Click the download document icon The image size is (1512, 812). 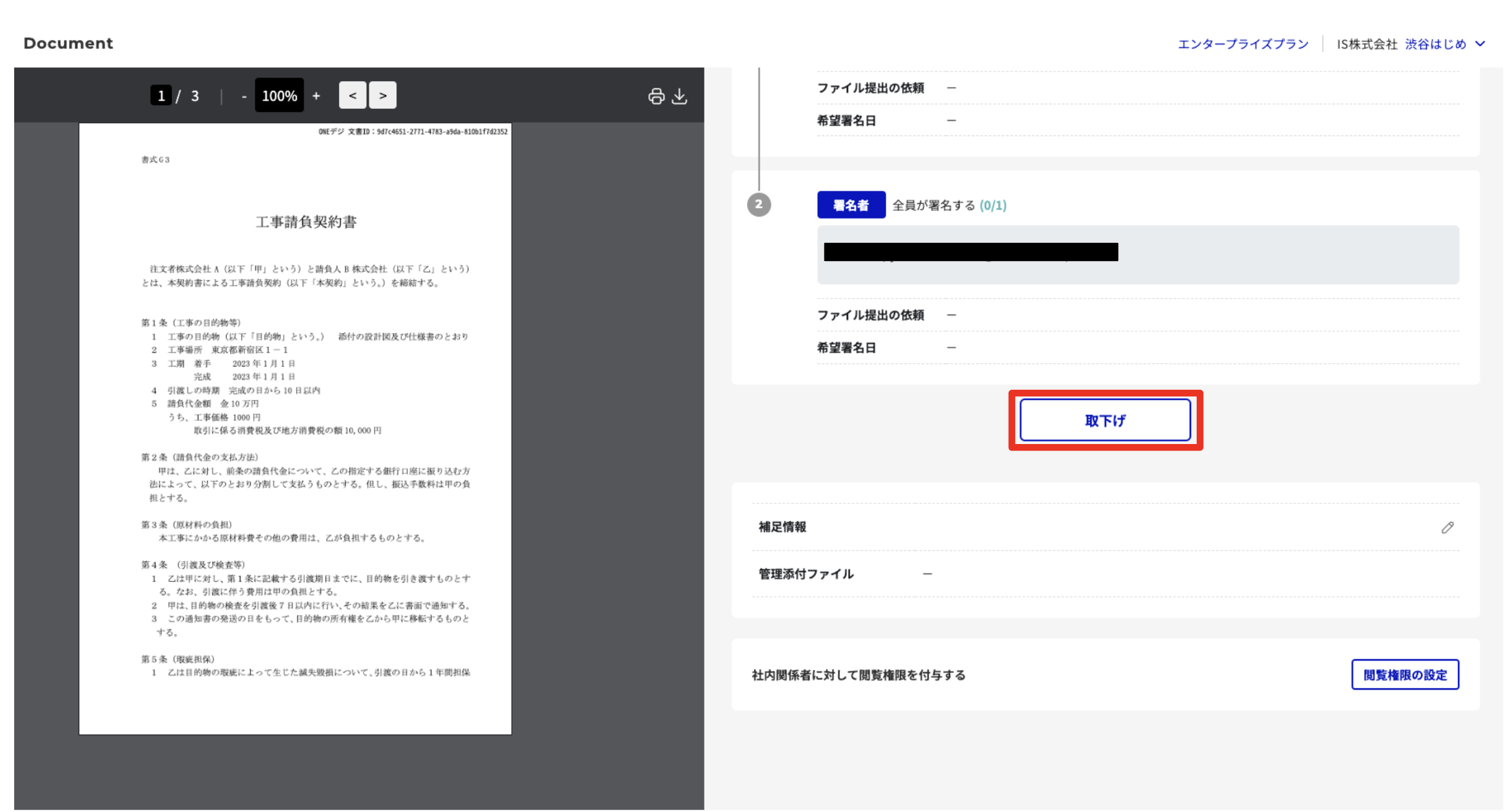point(679,96)
